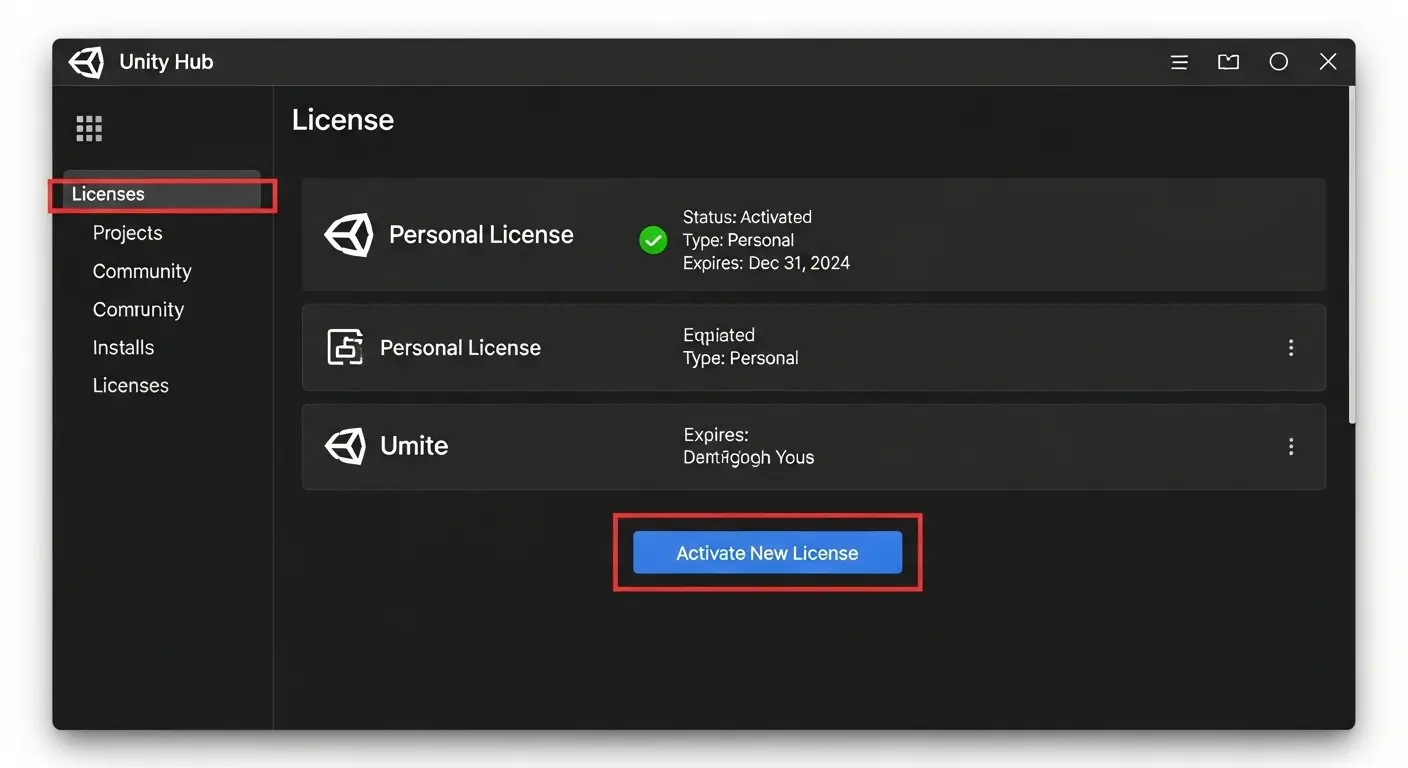The width and height of the screenshot is (1408, 768).
Task: Click the Unity icon next to Personal License
Action: pos(347,234)
